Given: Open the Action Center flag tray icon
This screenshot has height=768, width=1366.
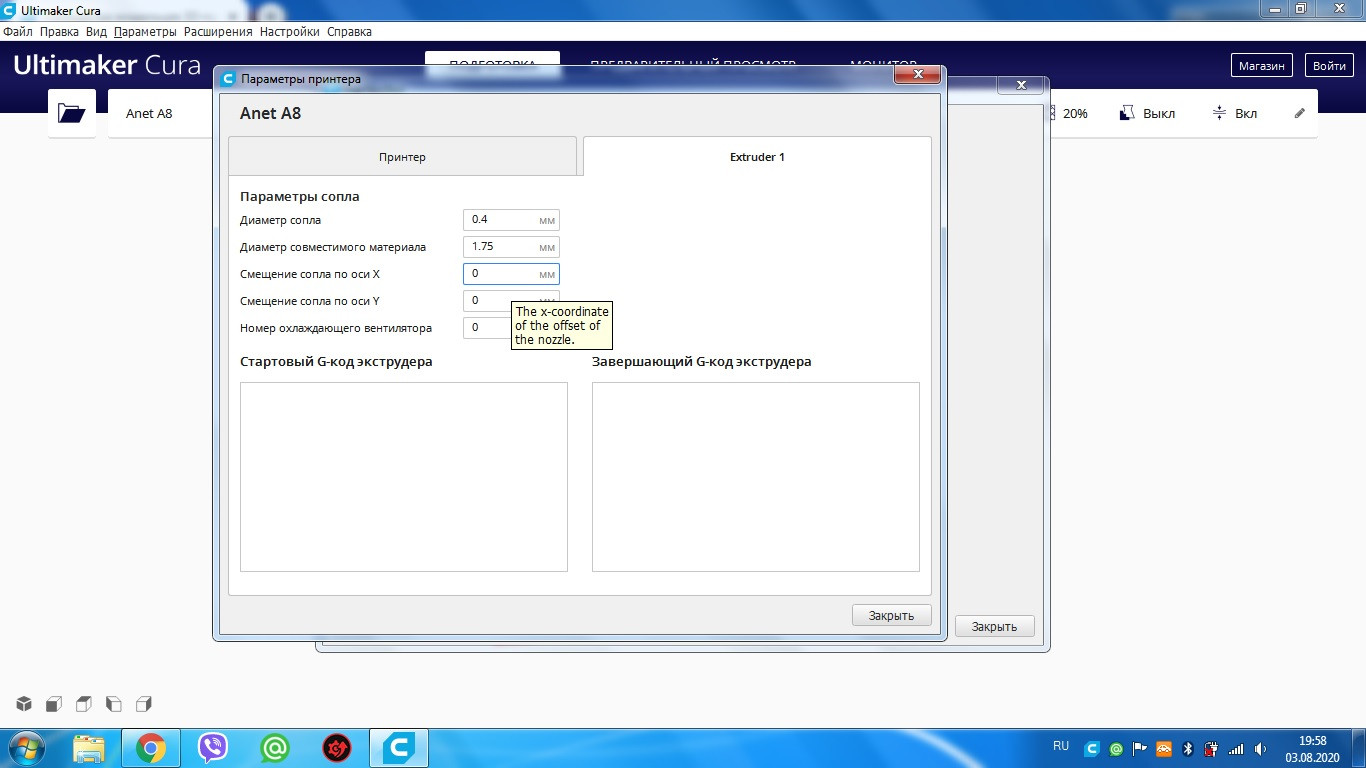Looking at the screenshot, I should (1140, 748).
